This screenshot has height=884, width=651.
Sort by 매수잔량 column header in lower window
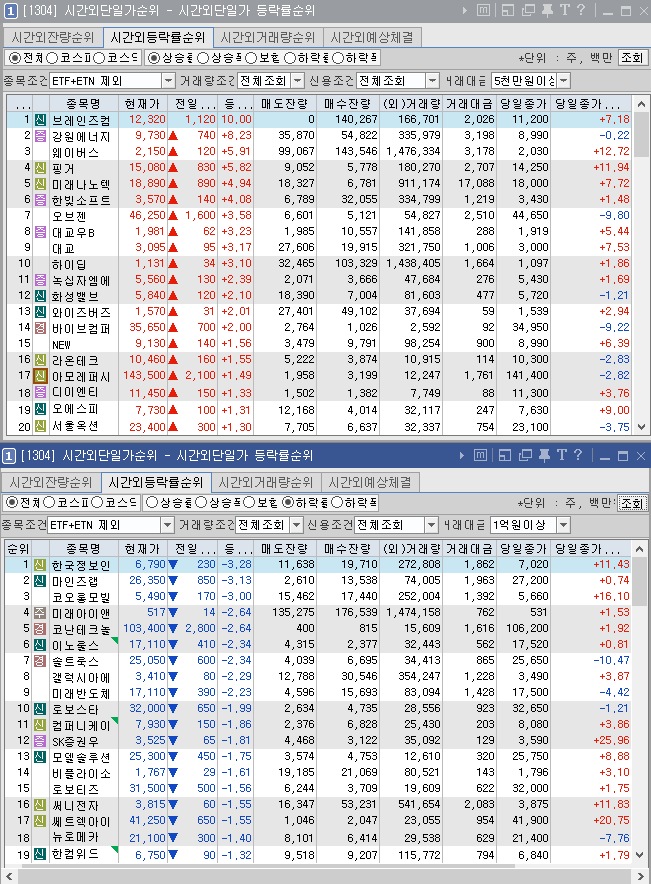[x=348, y=549]
